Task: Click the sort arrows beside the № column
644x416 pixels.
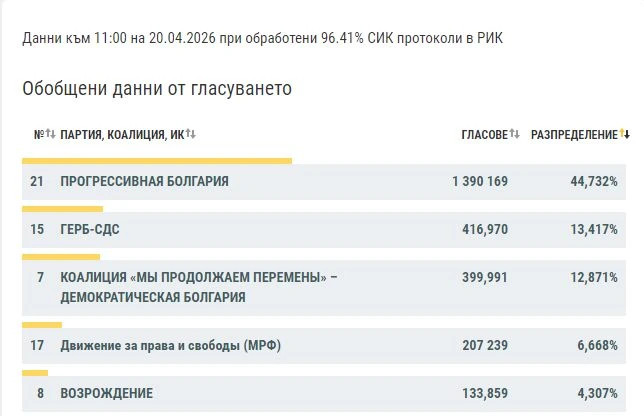Action: click(51, 135)
